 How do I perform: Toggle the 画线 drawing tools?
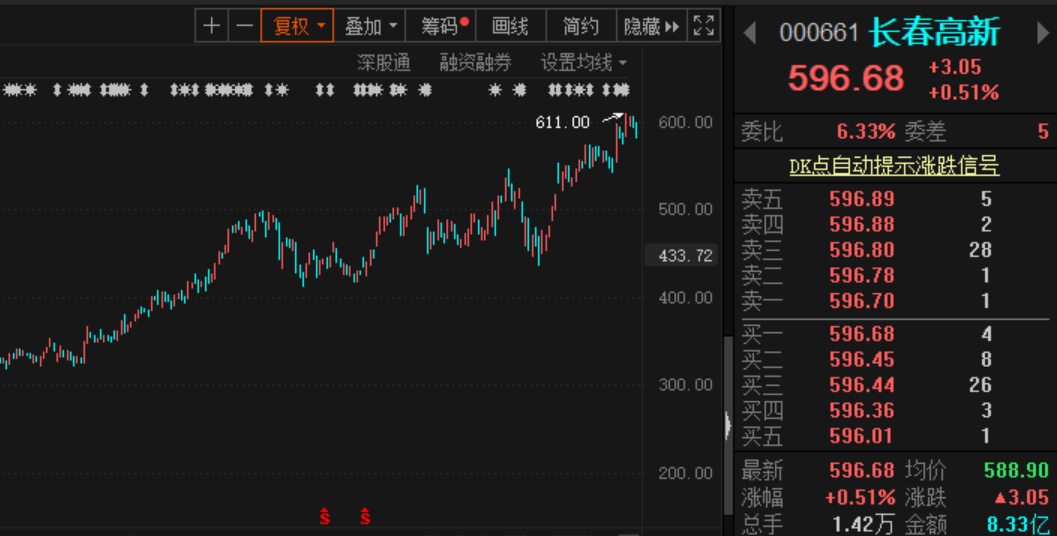[x=510, y=26]
